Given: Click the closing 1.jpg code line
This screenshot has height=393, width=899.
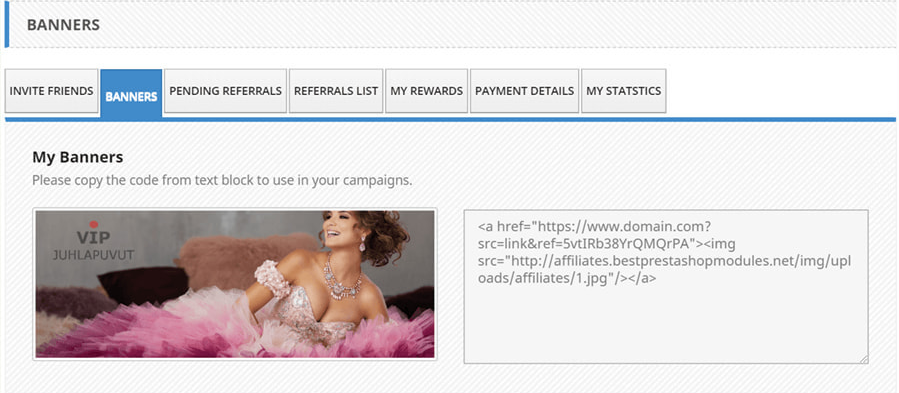Looking at the screenshot, I should coord(567,278).
